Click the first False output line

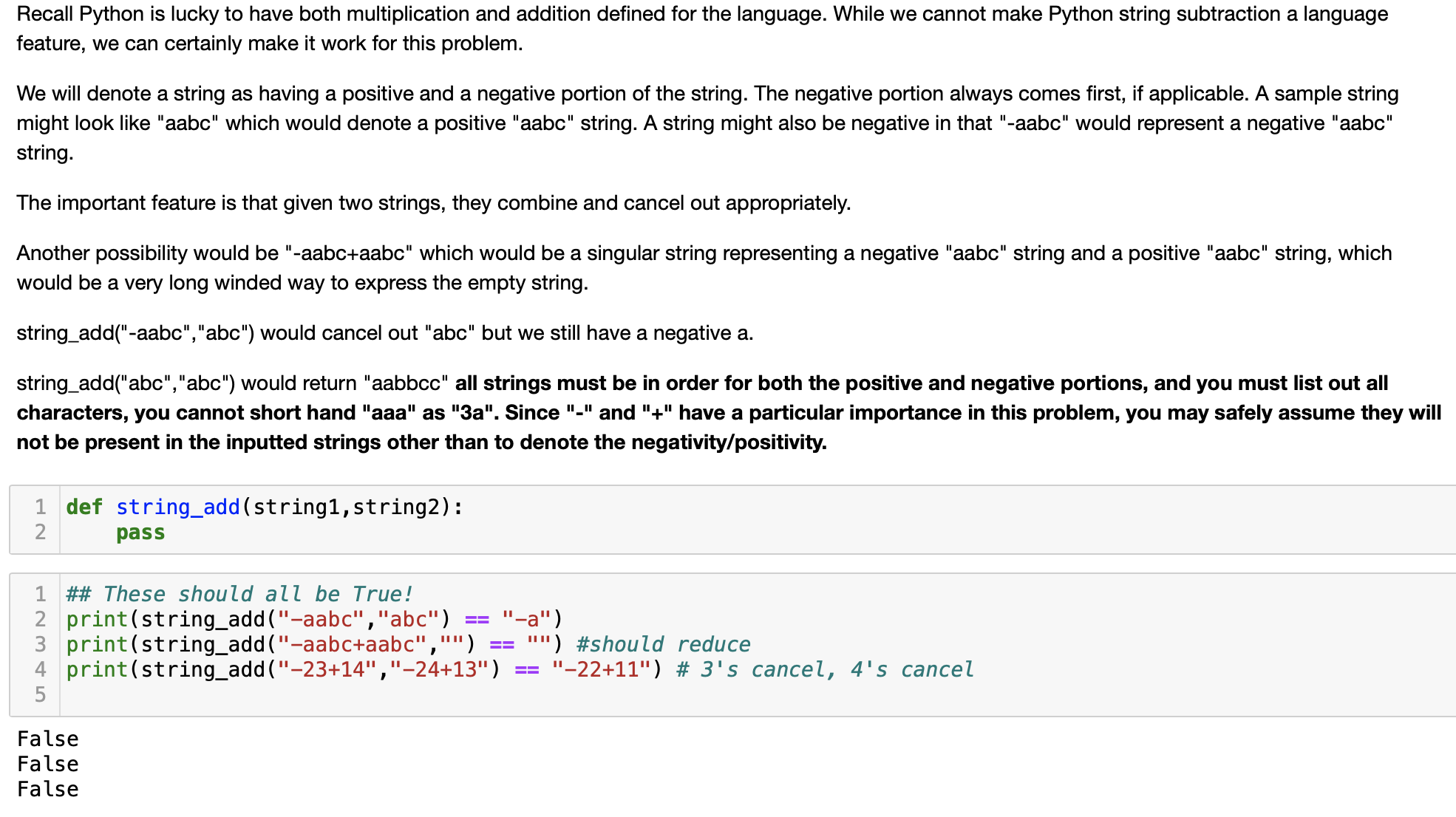48,739
